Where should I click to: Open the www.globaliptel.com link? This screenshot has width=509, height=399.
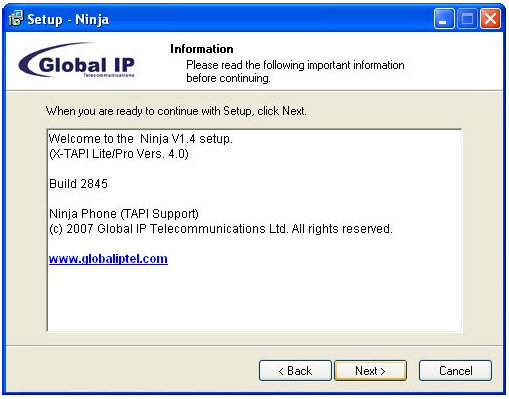(108, 259)
